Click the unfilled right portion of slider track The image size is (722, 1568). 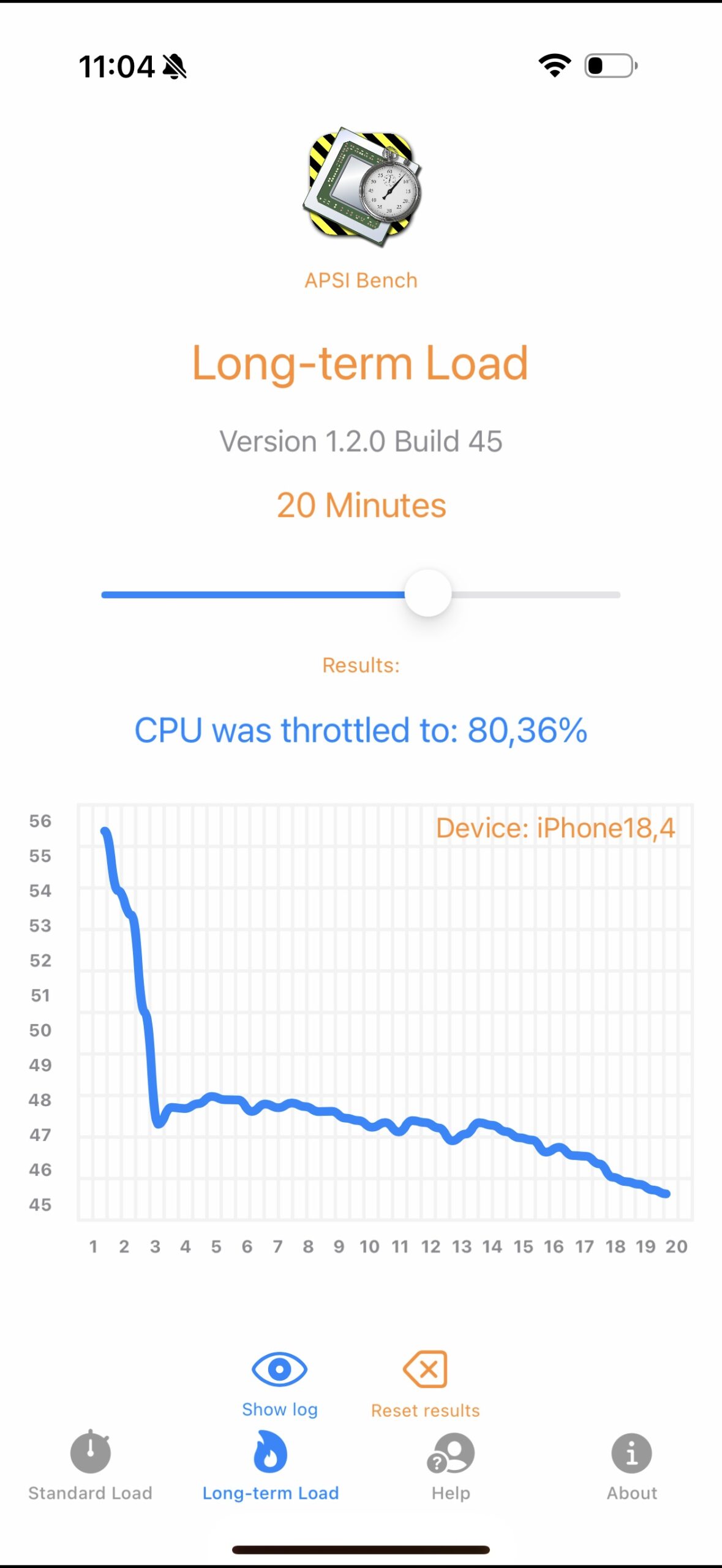[536, 595]
